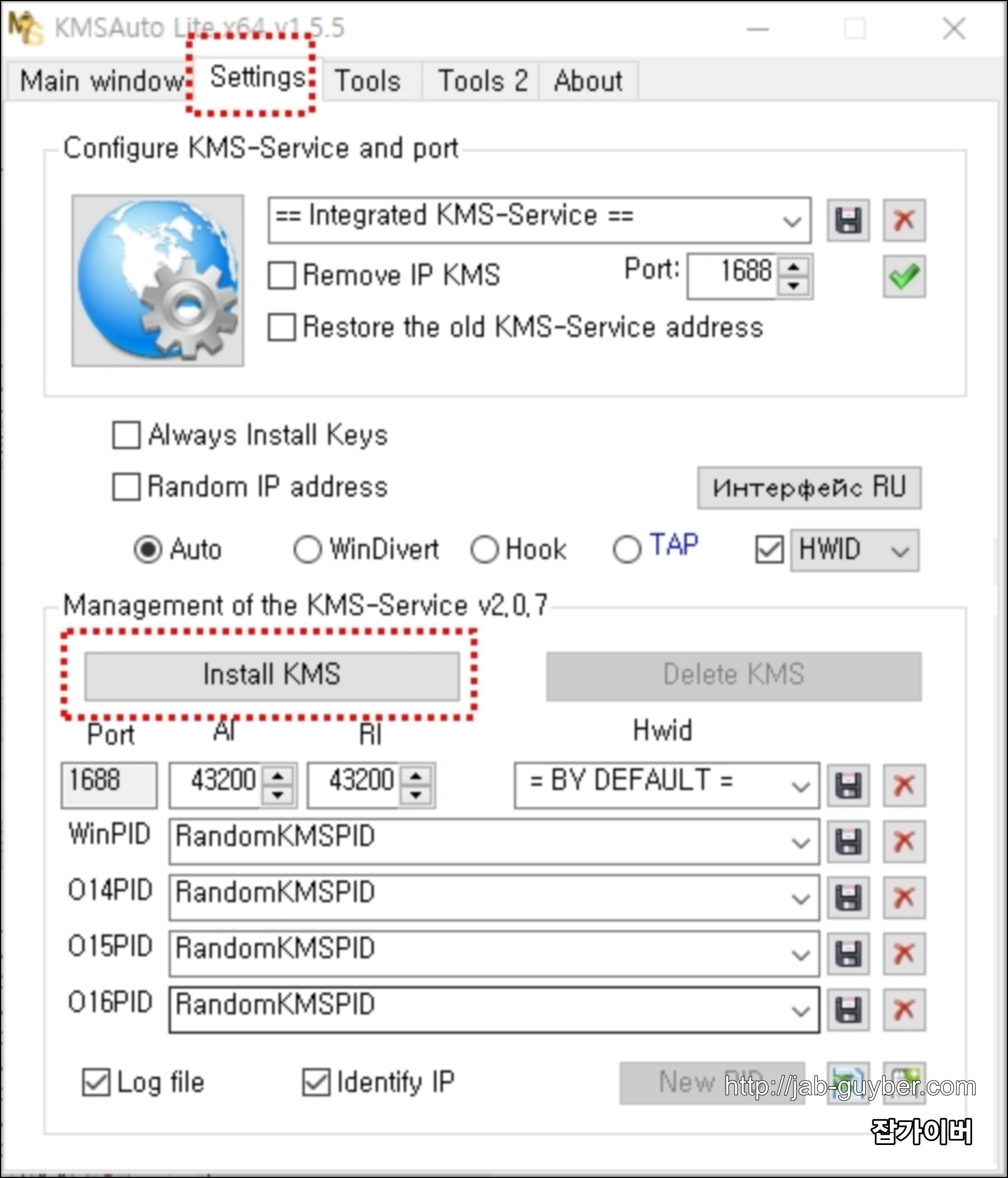Save the WinPID value
The height and width of the screenshot is (1178, 1008).
click(x=848, y=842)
